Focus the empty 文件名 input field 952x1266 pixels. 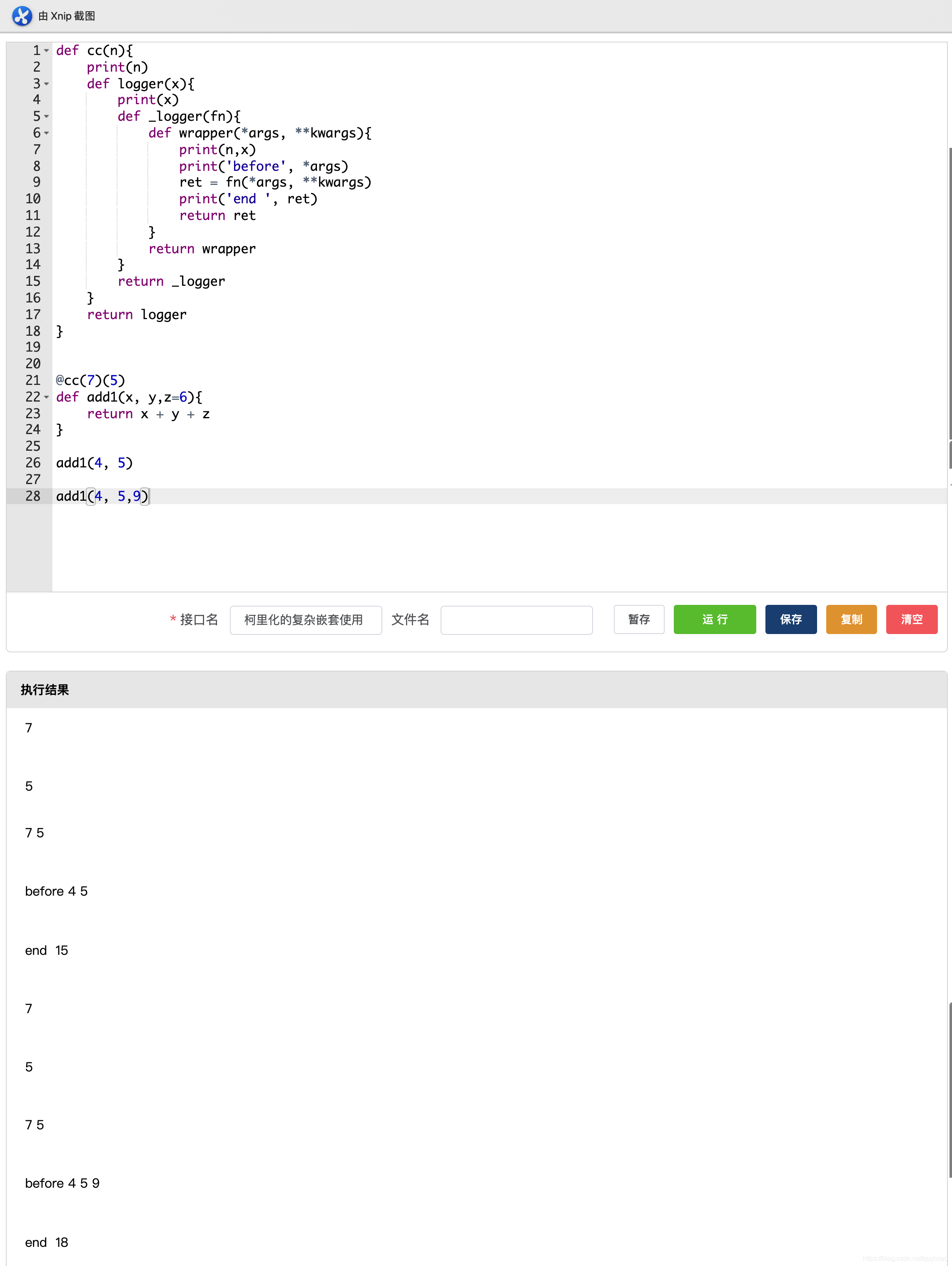click(x=516, y=620)
